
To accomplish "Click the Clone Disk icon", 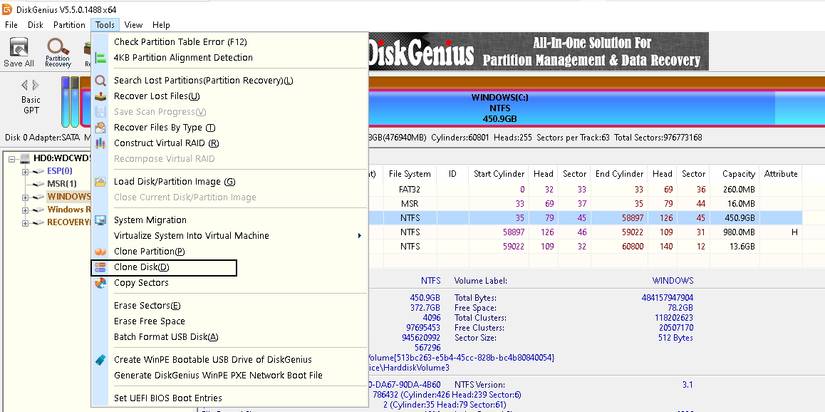I will point(100,267).
